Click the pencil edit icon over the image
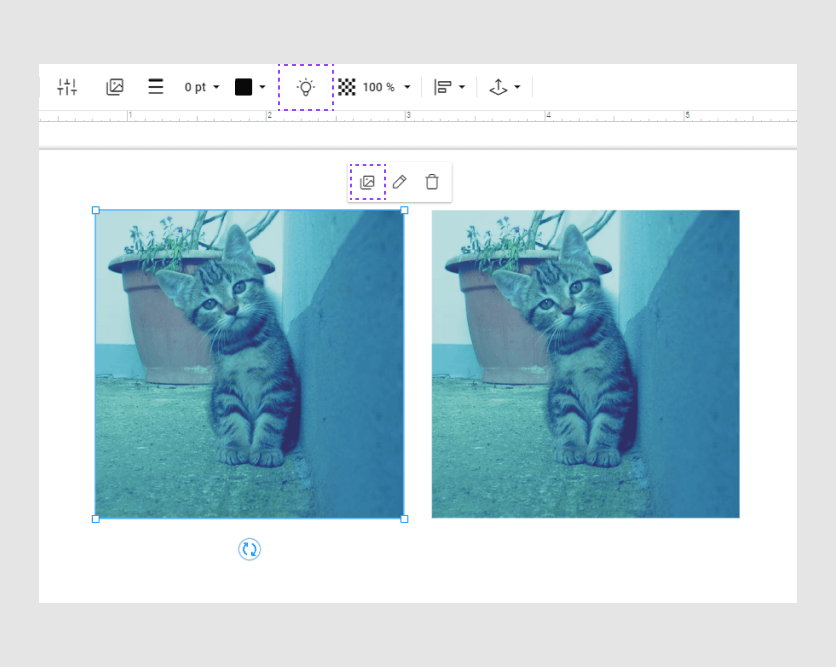 399,182
